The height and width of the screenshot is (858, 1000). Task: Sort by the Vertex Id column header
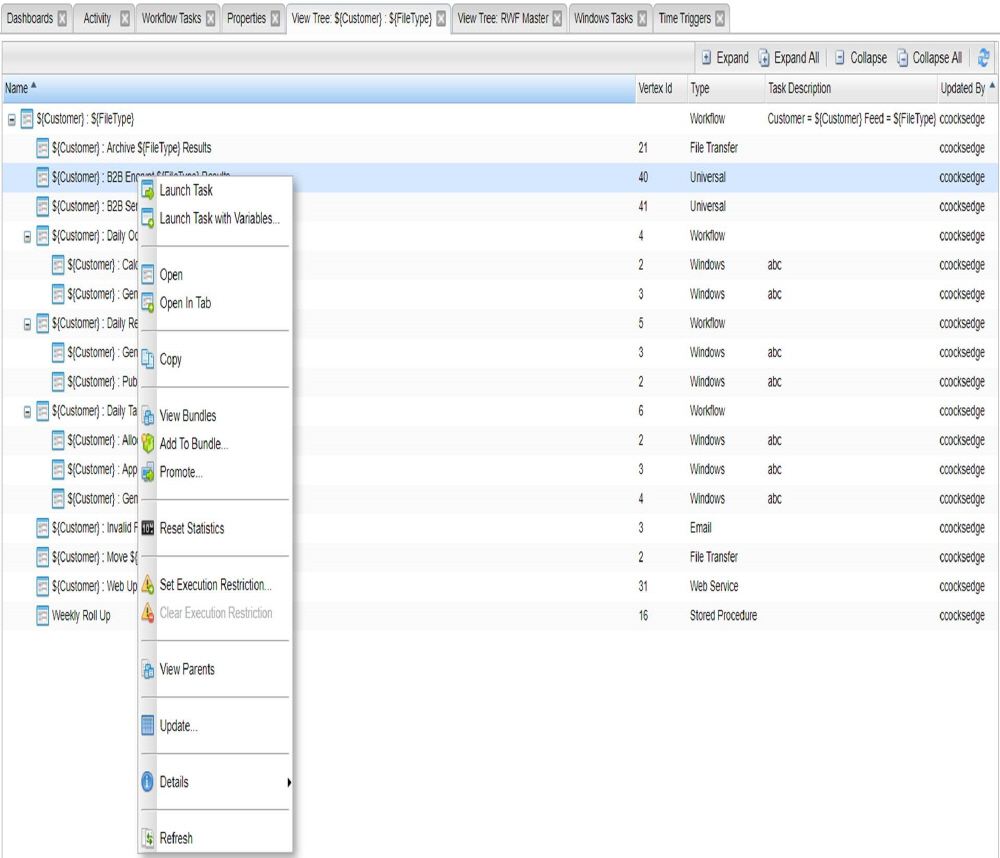coord(655,88)
